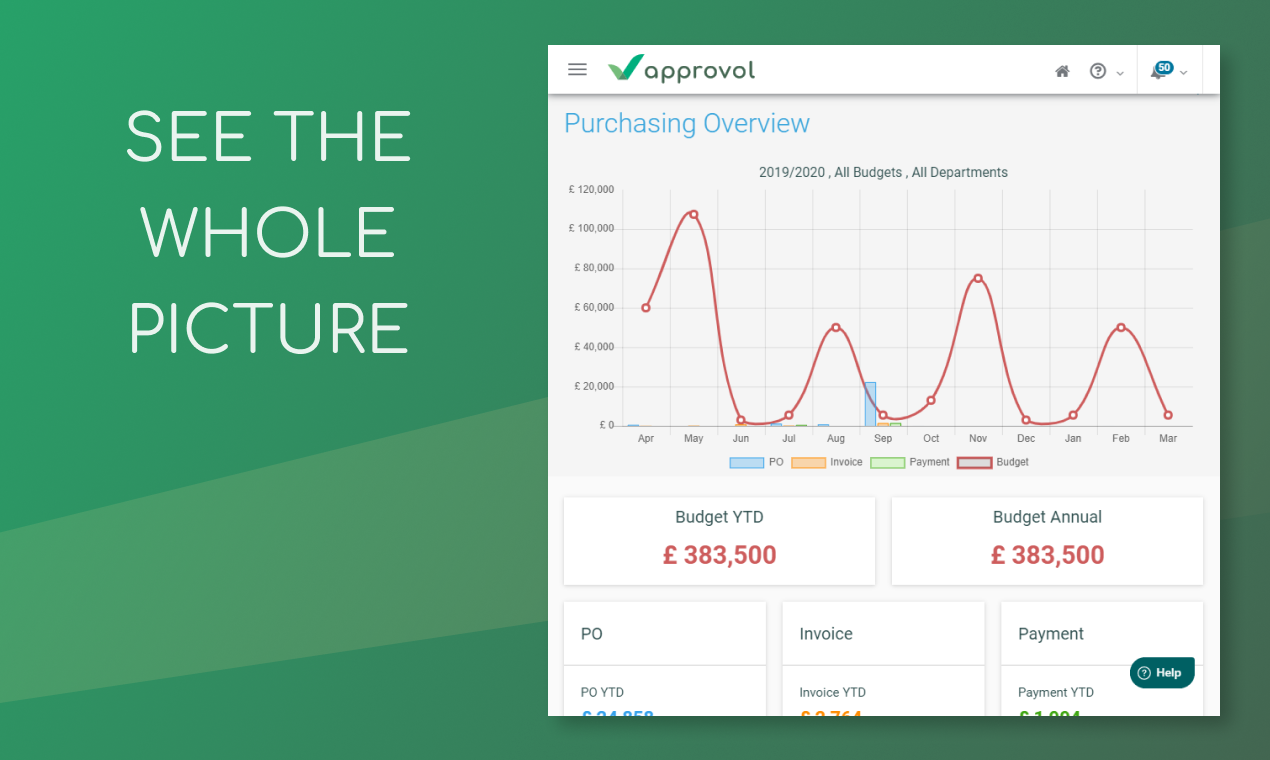Click the February budget data point
Image resolution: width=1270 pixels, height=760 pixels.
[x=1121, y=327]
